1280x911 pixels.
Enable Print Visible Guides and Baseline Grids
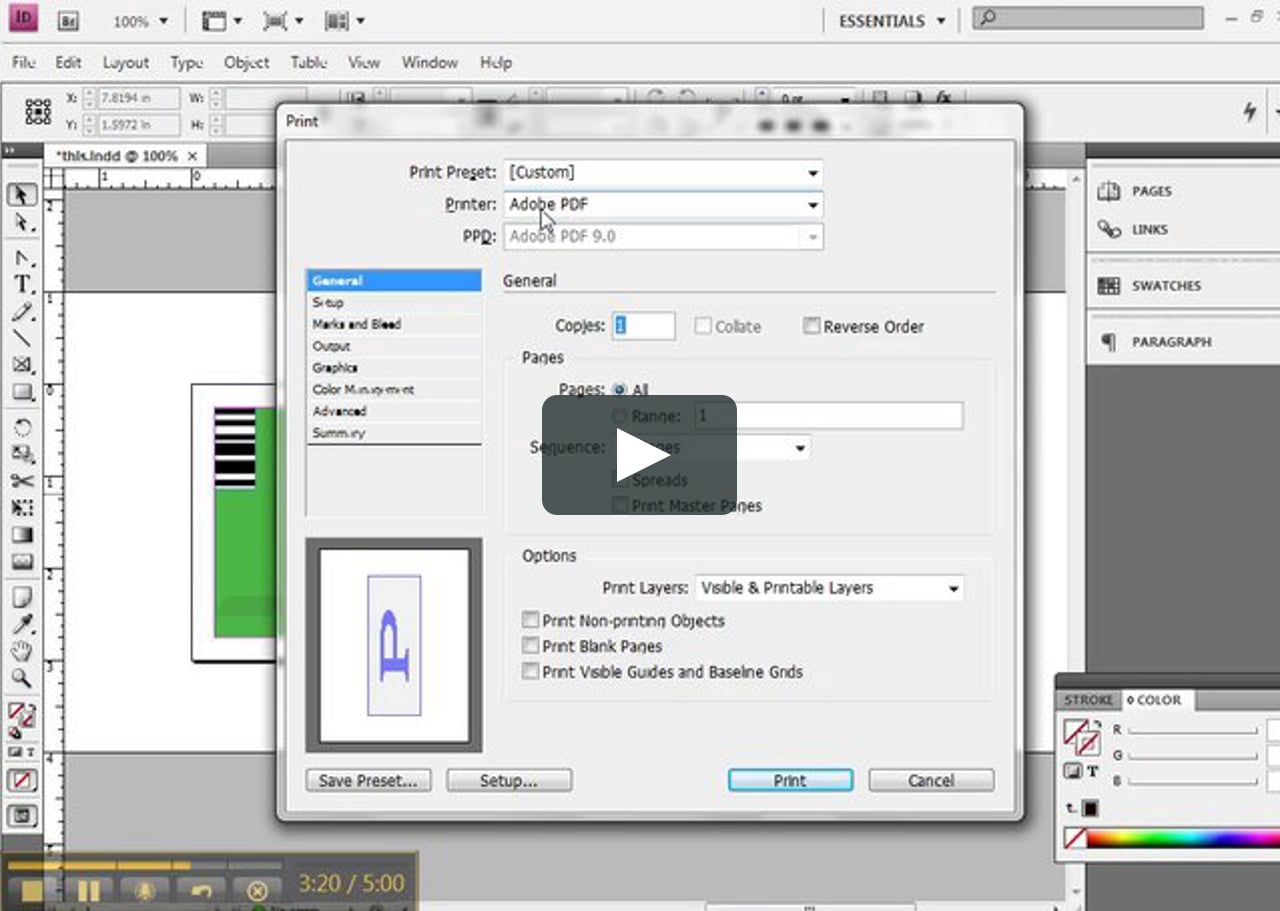pyautogui.click(x=531, y=672)
